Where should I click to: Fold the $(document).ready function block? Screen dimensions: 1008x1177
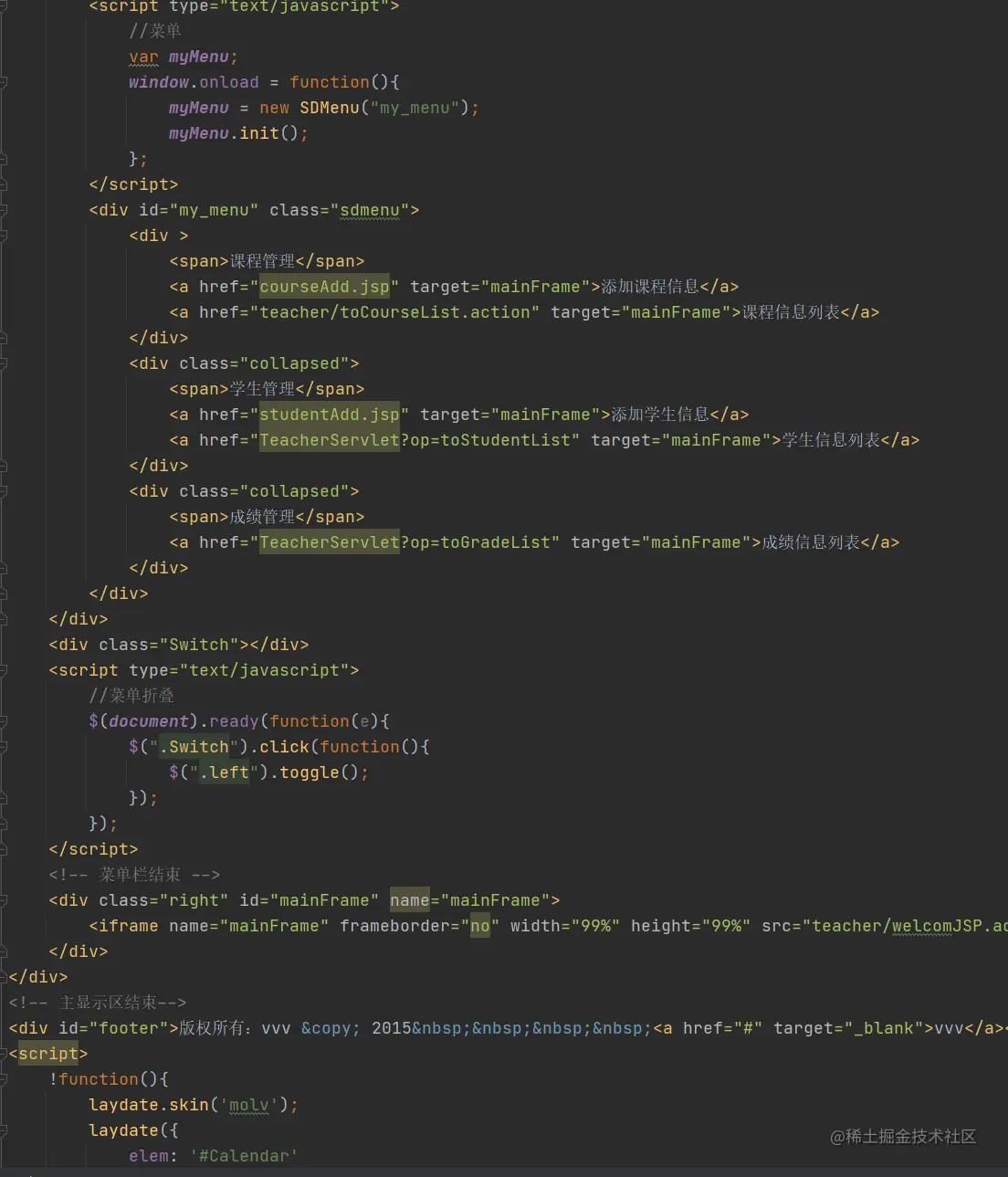(4, 721)
